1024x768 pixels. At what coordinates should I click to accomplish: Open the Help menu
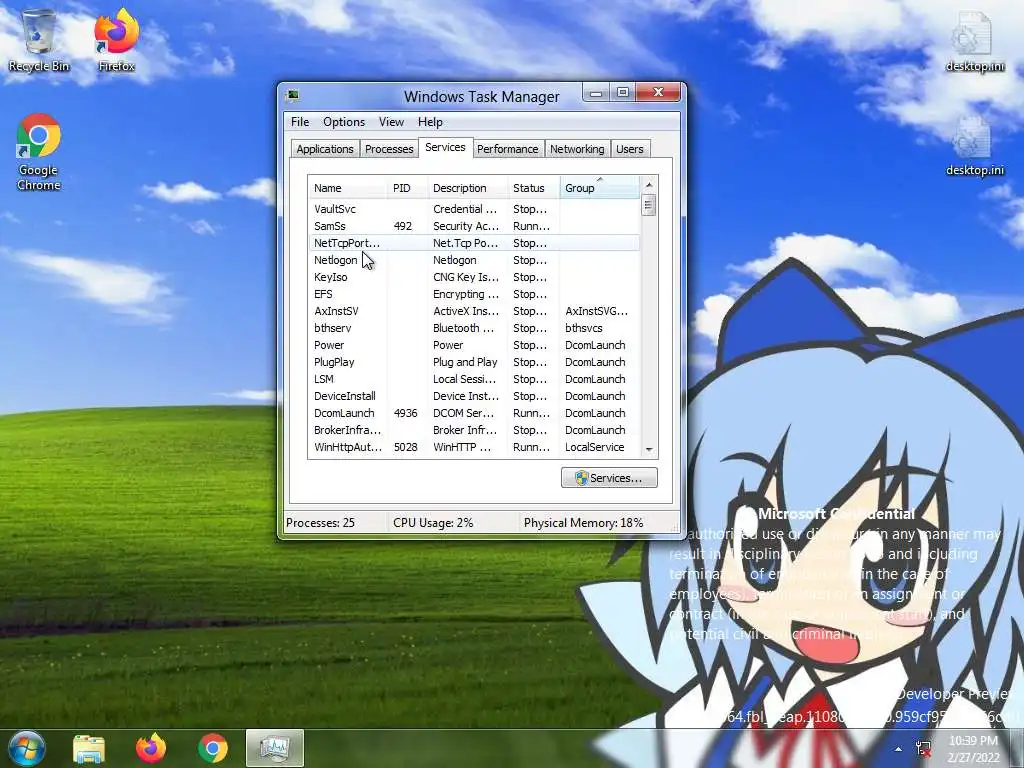(x=430, y=122)
